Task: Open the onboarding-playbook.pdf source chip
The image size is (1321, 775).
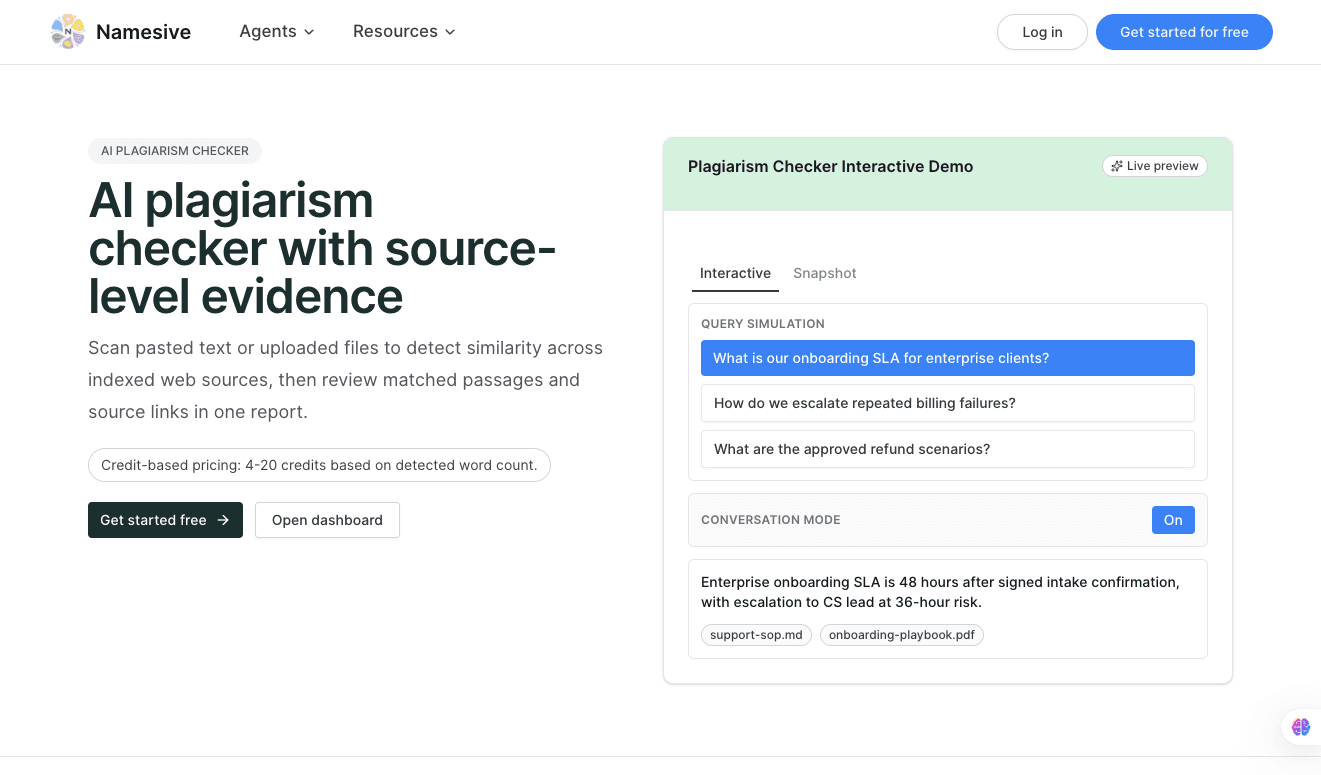Action: (x=901, y=635)
